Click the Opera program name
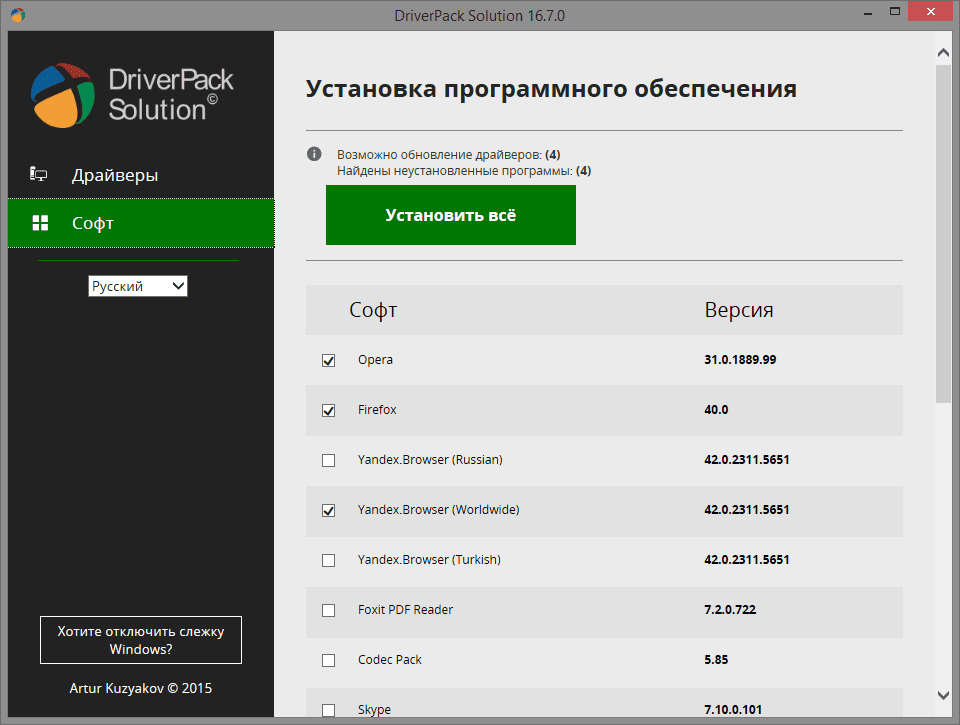The height and width of the screenshot is (725, 960). [375, 360]
